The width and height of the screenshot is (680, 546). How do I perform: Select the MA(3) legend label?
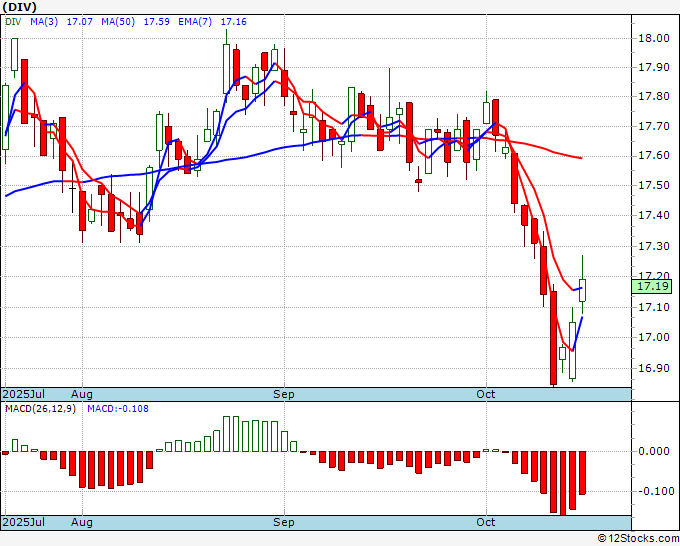point(44,21)
